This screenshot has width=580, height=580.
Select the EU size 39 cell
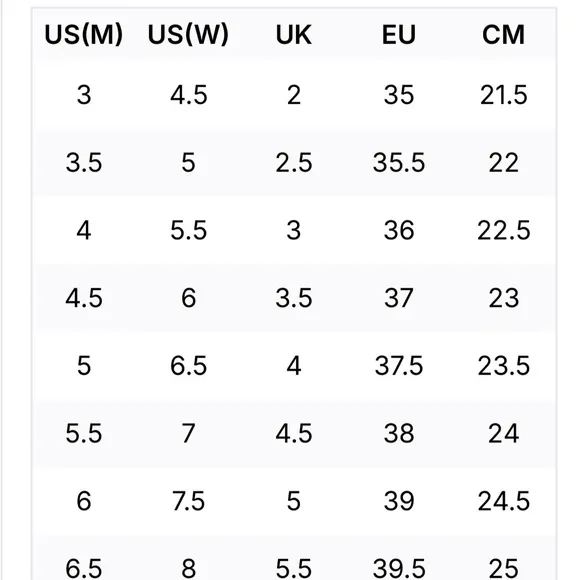pyautogui.click(x=399, y=501)
